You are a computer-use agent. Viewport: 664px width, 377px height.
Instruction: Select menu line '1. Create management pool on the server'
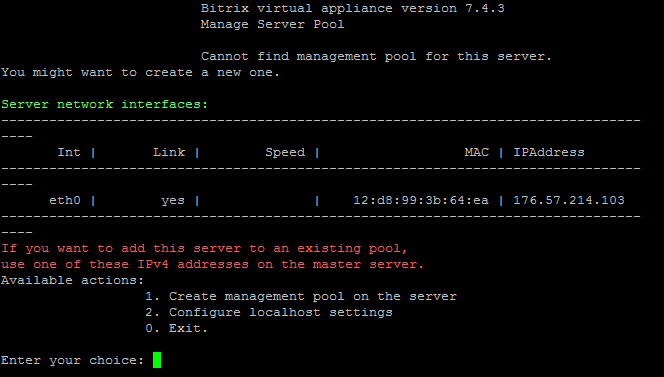coord(301,296)
